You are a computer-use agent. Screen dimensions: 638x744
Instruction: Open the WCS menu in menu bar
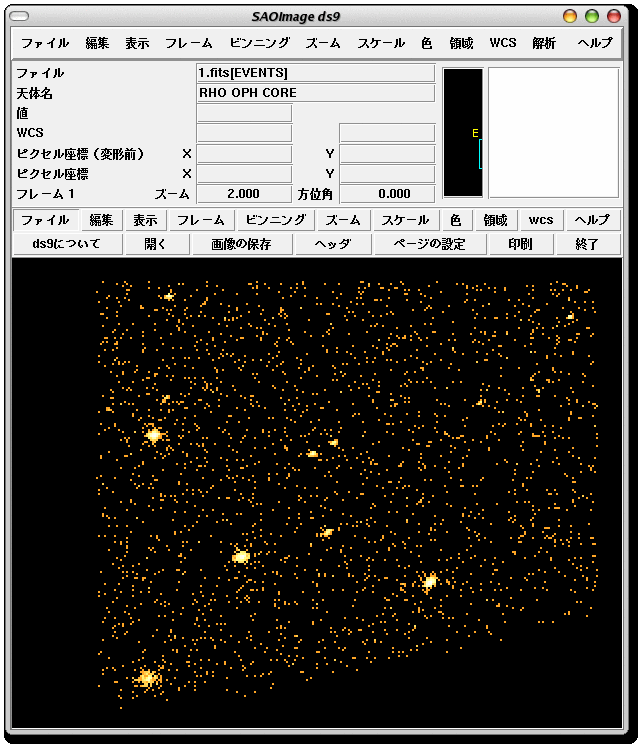(x=503, y=43)
